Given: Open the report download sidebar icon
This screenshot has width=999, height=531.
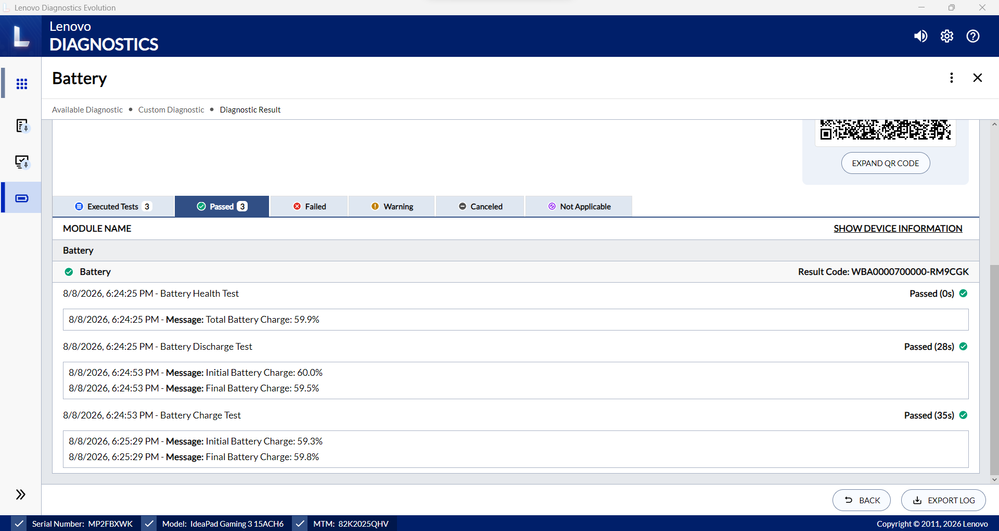Looking at the screenshot, I should pyautogui.click(x=22, y=126).
